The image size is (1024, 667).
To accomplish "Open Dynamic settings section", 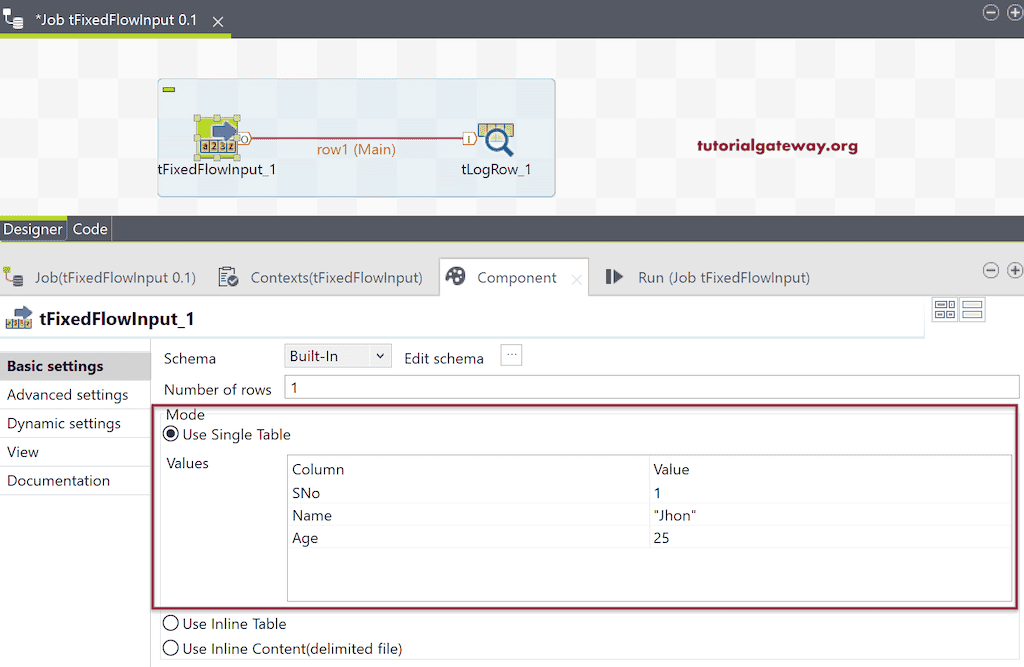I will point(75,424).
